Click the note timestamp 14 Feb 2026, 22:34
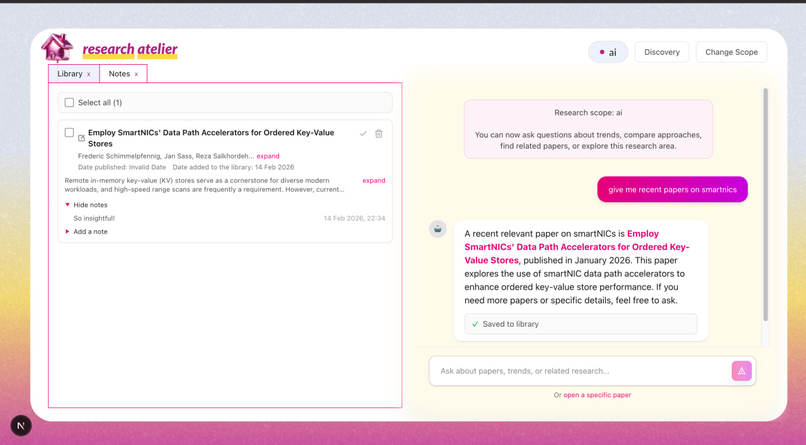The image size is (806, 445). pyautogui.click(x=354, y=218)
